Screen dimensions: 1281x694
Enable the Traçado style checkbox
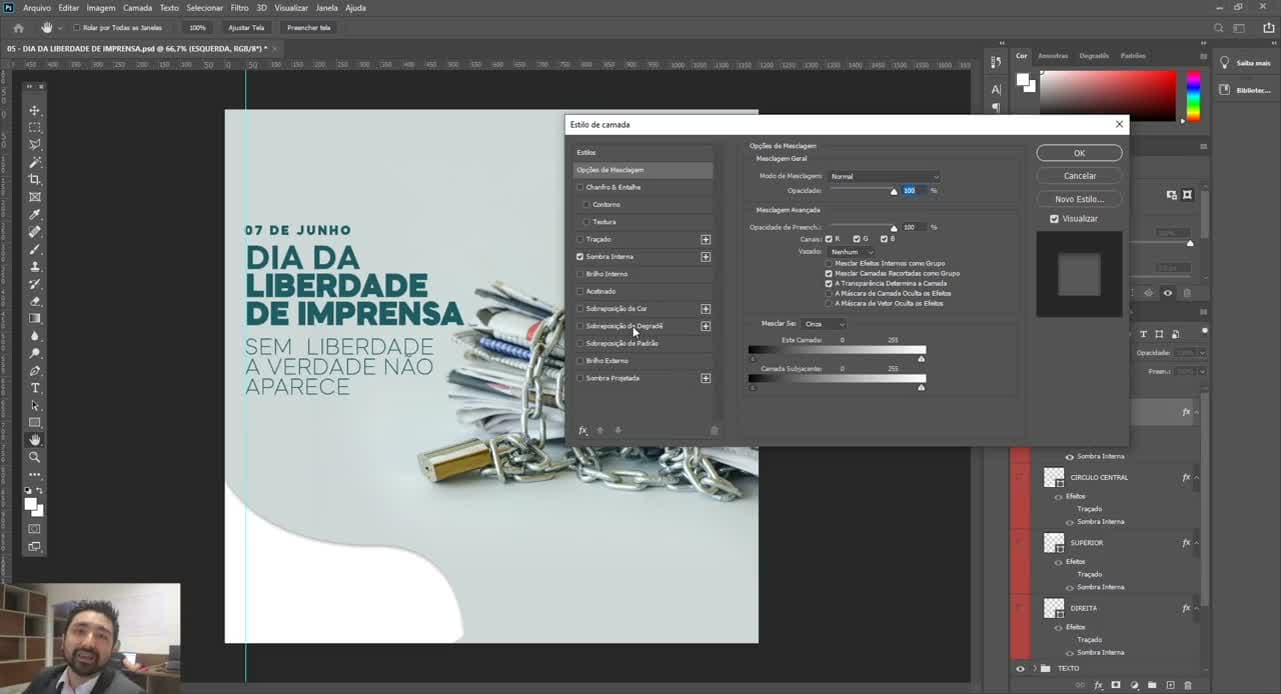pos(580,239)
